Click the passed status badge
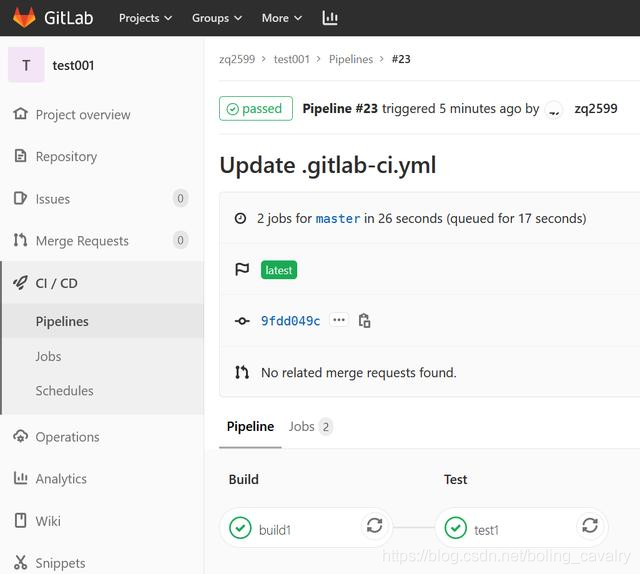Viewport: 640px width, 574px height. (x=256, y=109)
